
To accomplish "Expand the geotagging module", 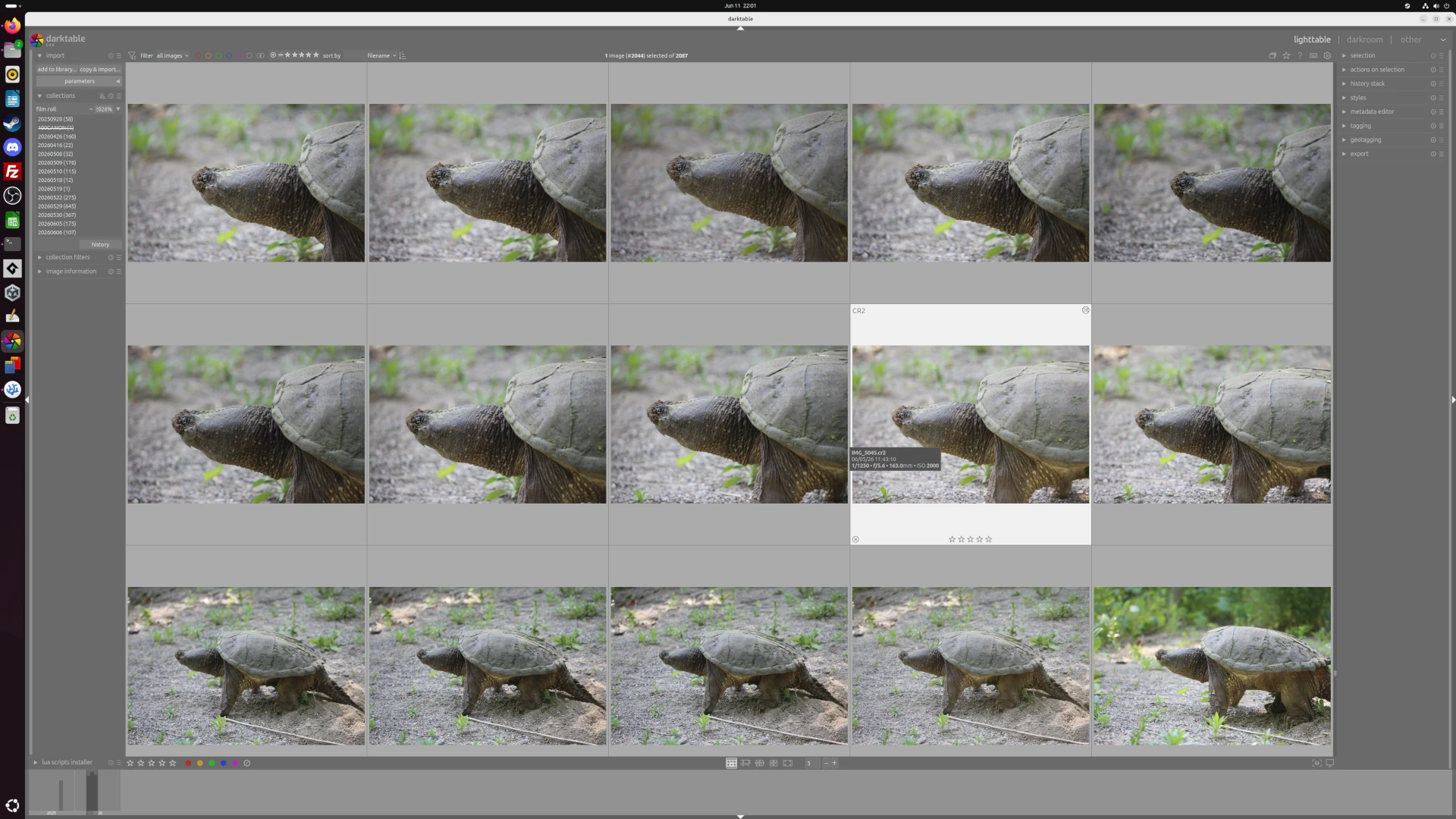I will coord(1344,140).
